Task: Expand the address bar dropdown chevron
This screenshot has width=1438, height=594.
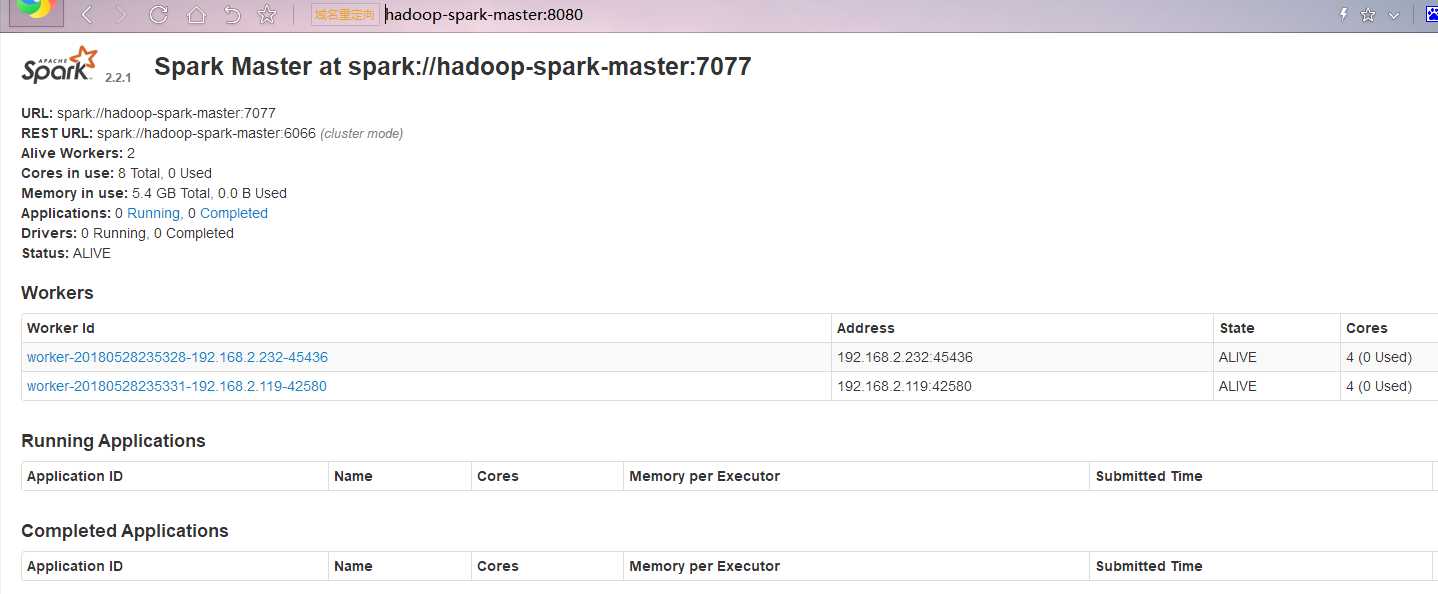Action: pyautogui.click(x=1393, y=15)
